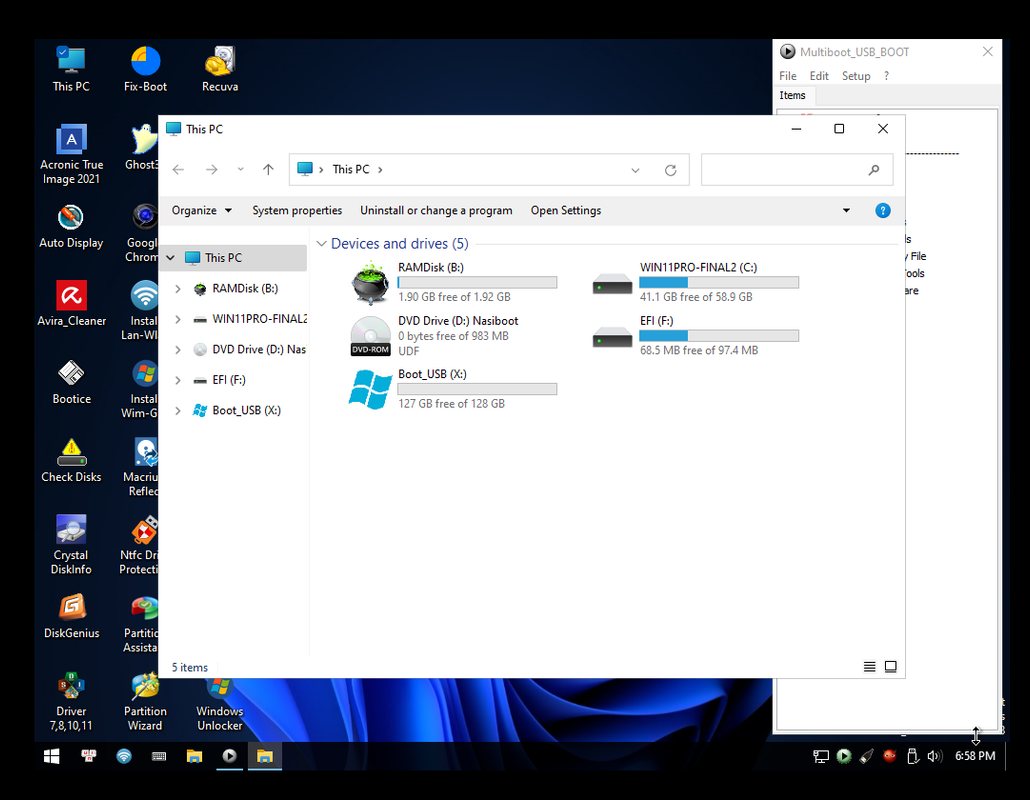Screen dimensions: 1030x800
Task: Open the recent locations dropdown arrow
Action: point(240,169)
